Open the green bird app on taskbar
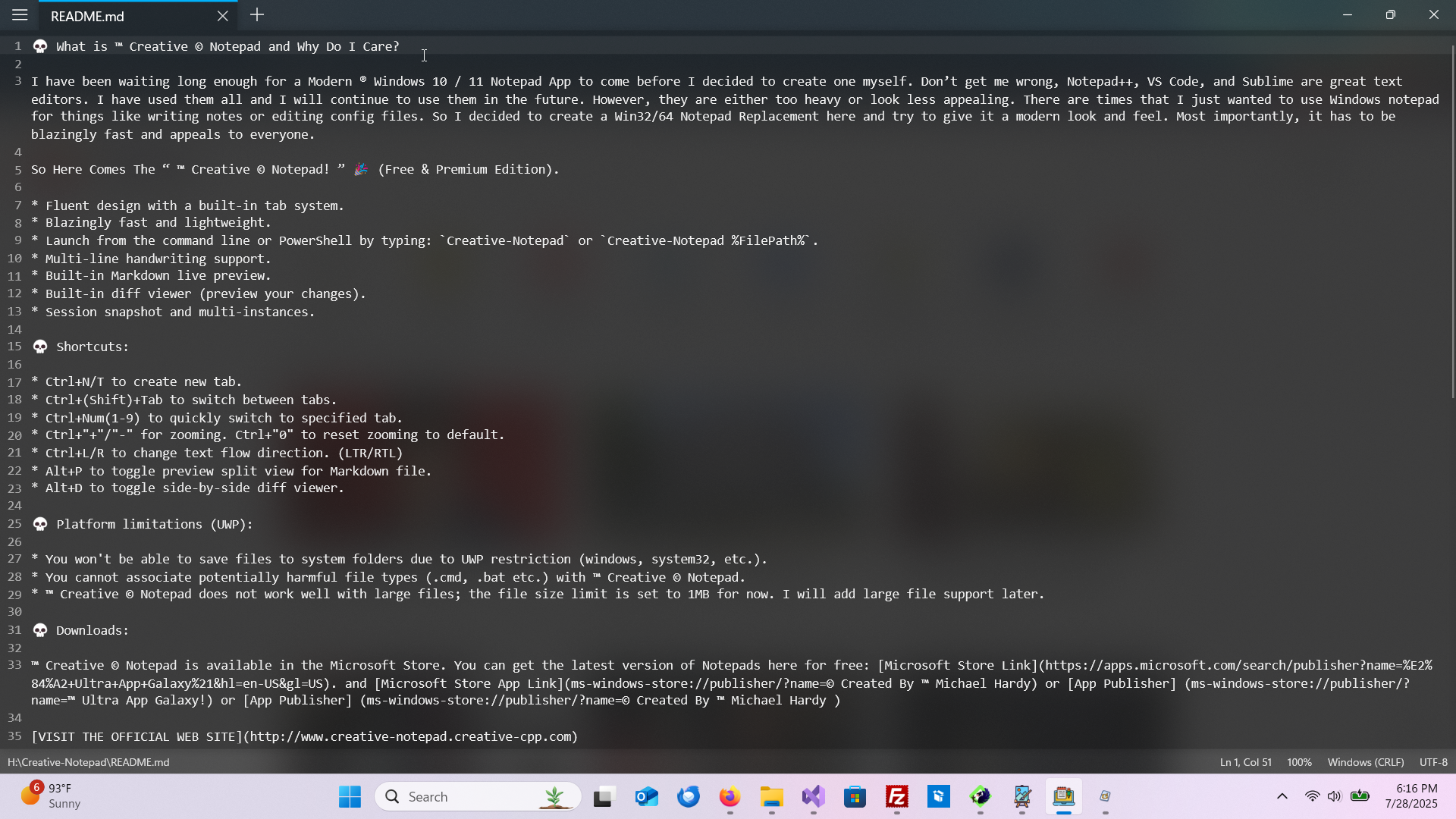Screen dimensions: 1456x819 click(x=981, y=797)
